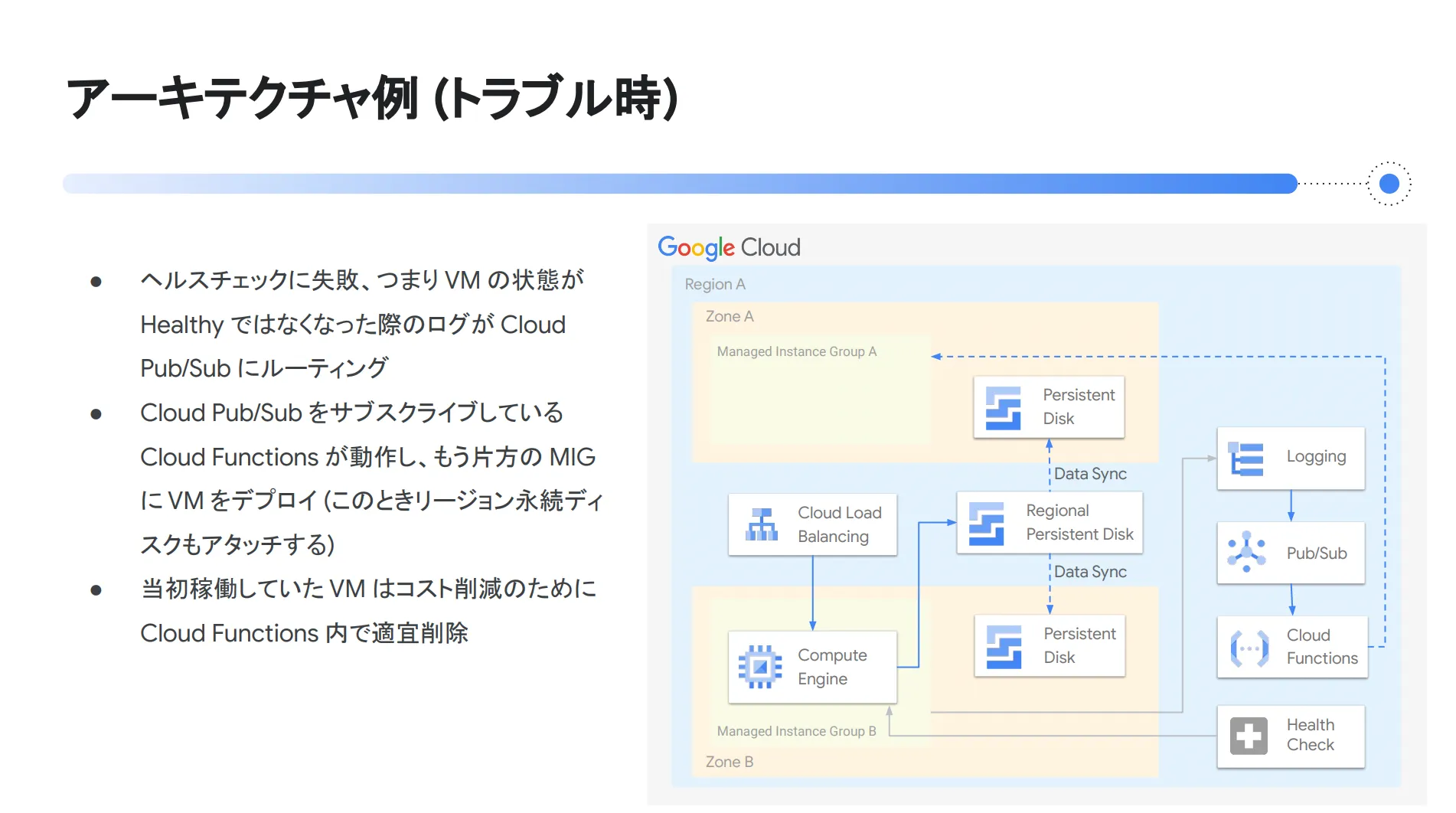Click the Google Cloud logo

(729, 247)
